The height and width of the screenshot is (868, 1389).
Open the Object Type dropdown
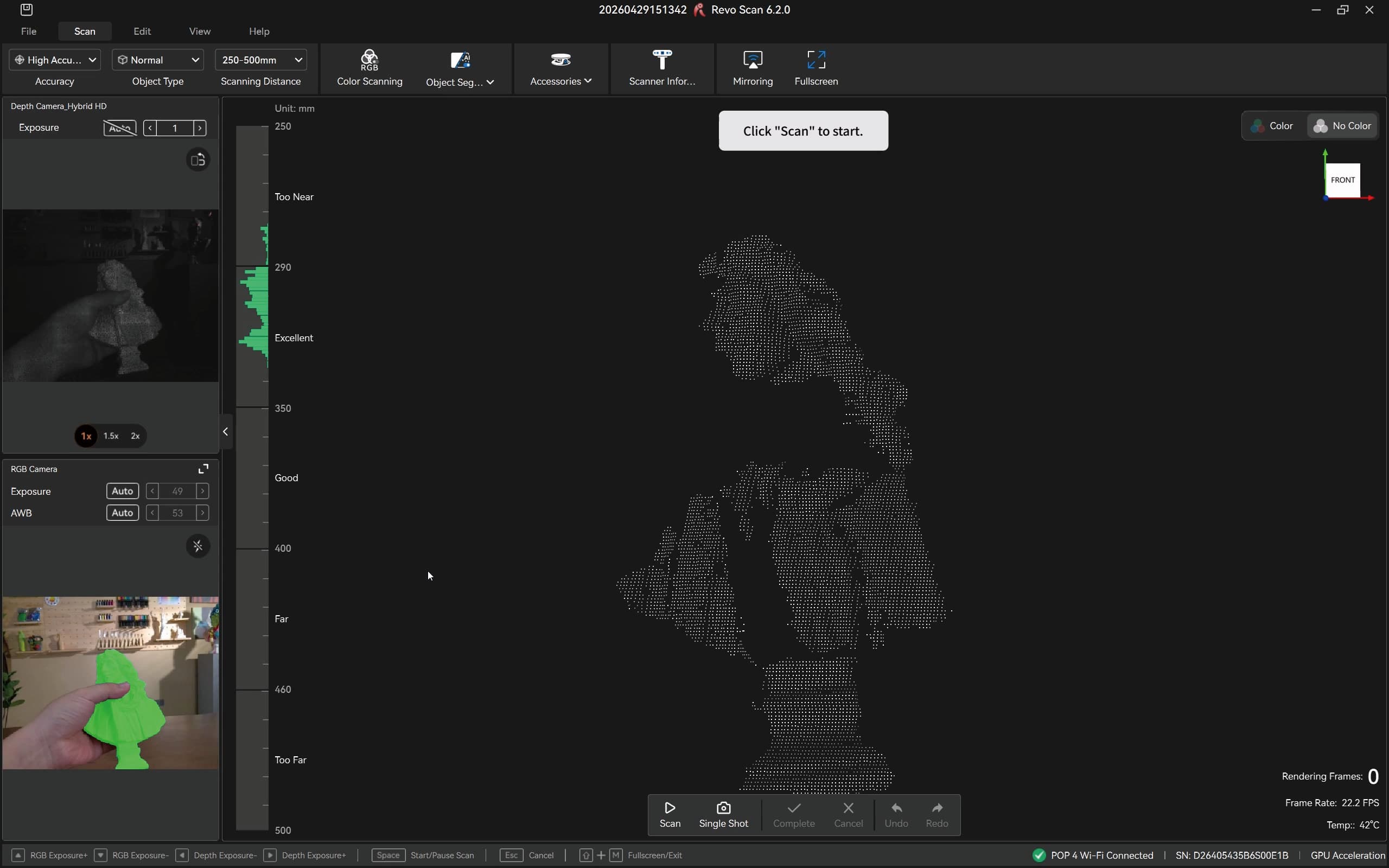(158, 60)
